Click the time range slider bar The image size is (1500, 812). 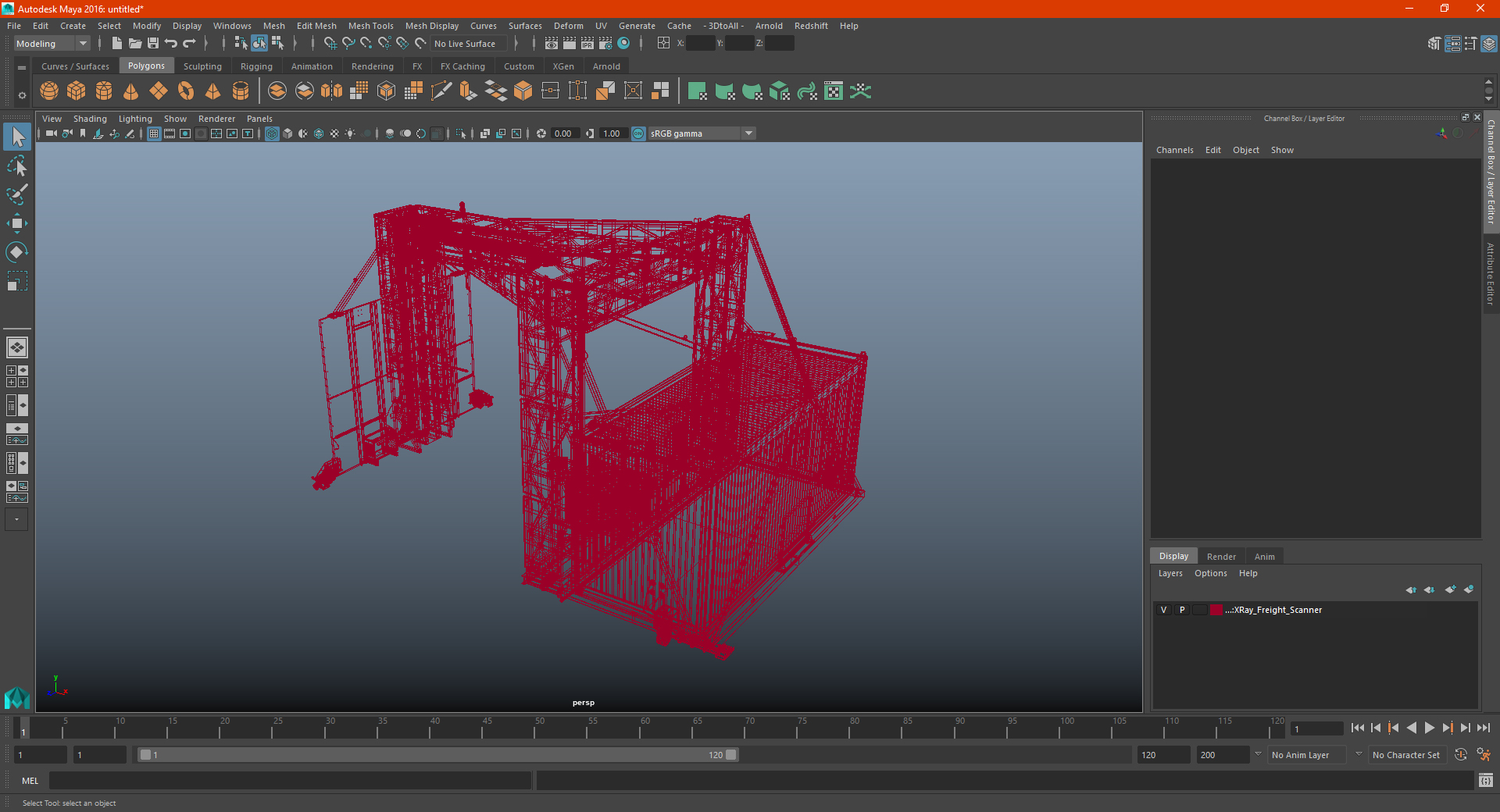437,755
